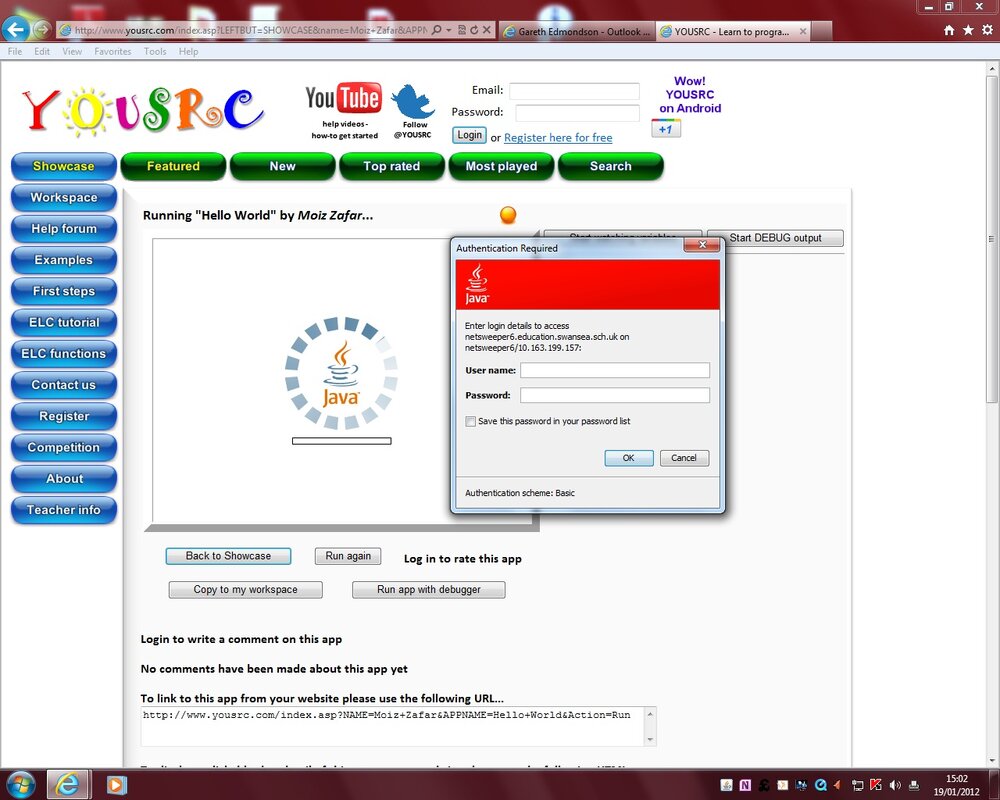Open First steps from the sidebar
The width and height of the screenshot is (1000, 800).
pos(64,291)
